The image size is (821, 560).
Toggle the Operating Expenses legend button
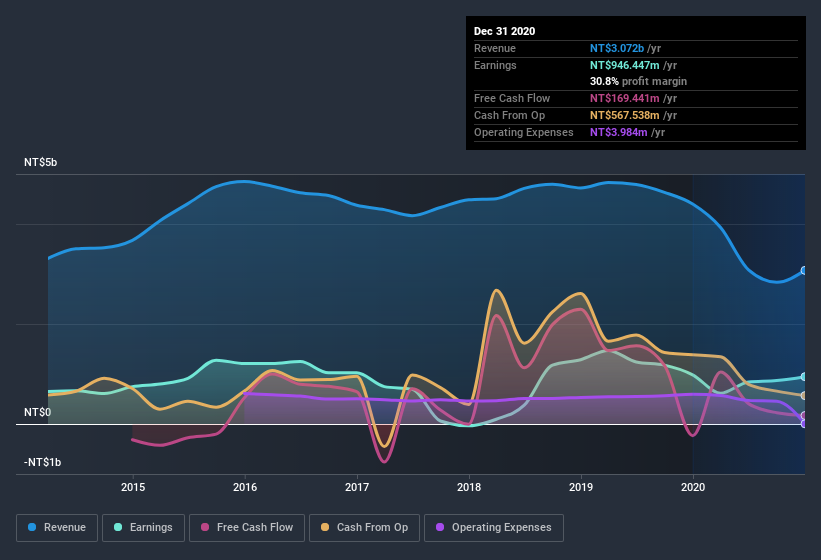[x=494, y=528]
